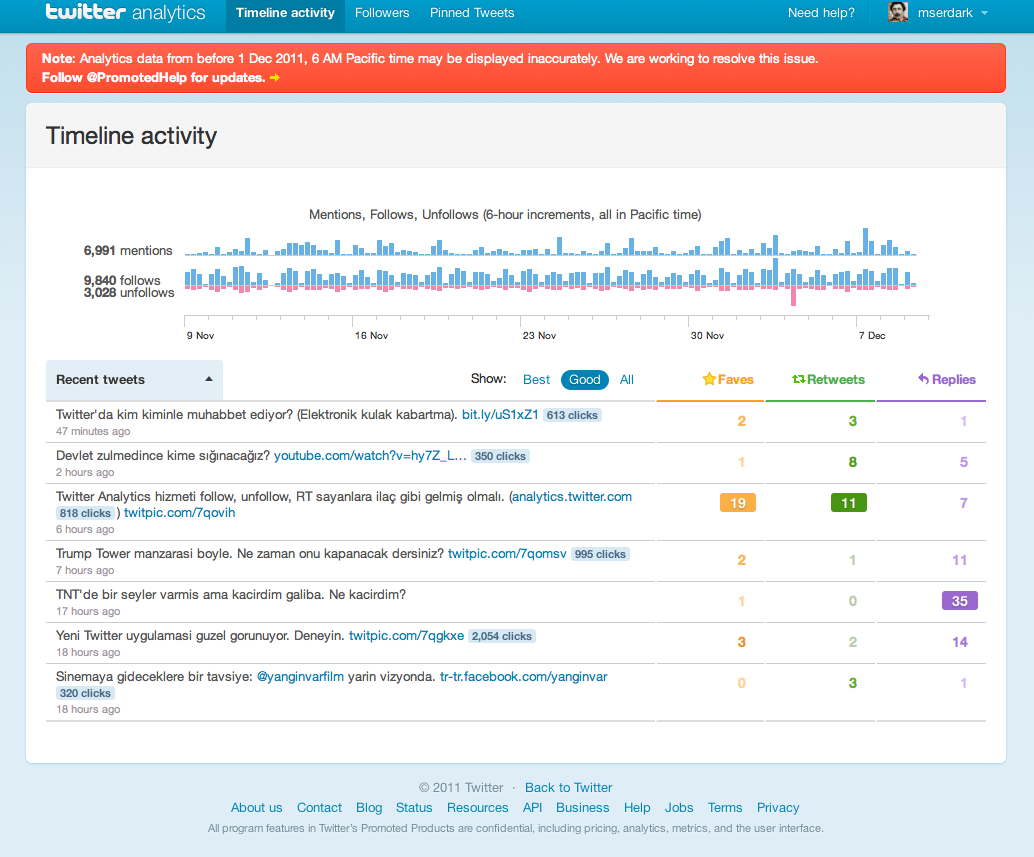Screen dimensions: 1034x857
Task: Click the 30 Nov marker on chart axis
Action: click(707, 336)
